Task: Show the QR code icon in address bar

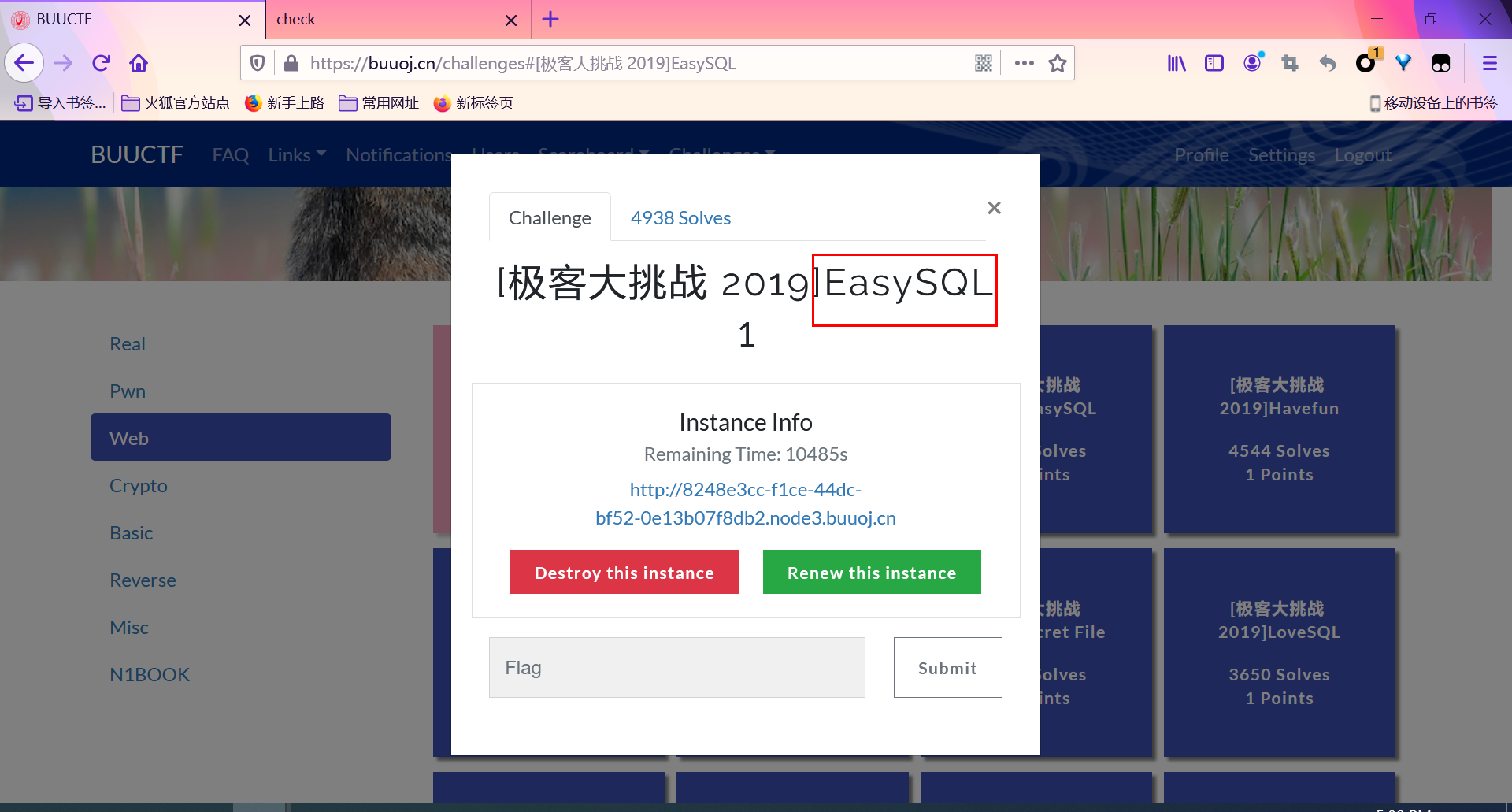Action: pyautogui.click(x=983, y=63)
